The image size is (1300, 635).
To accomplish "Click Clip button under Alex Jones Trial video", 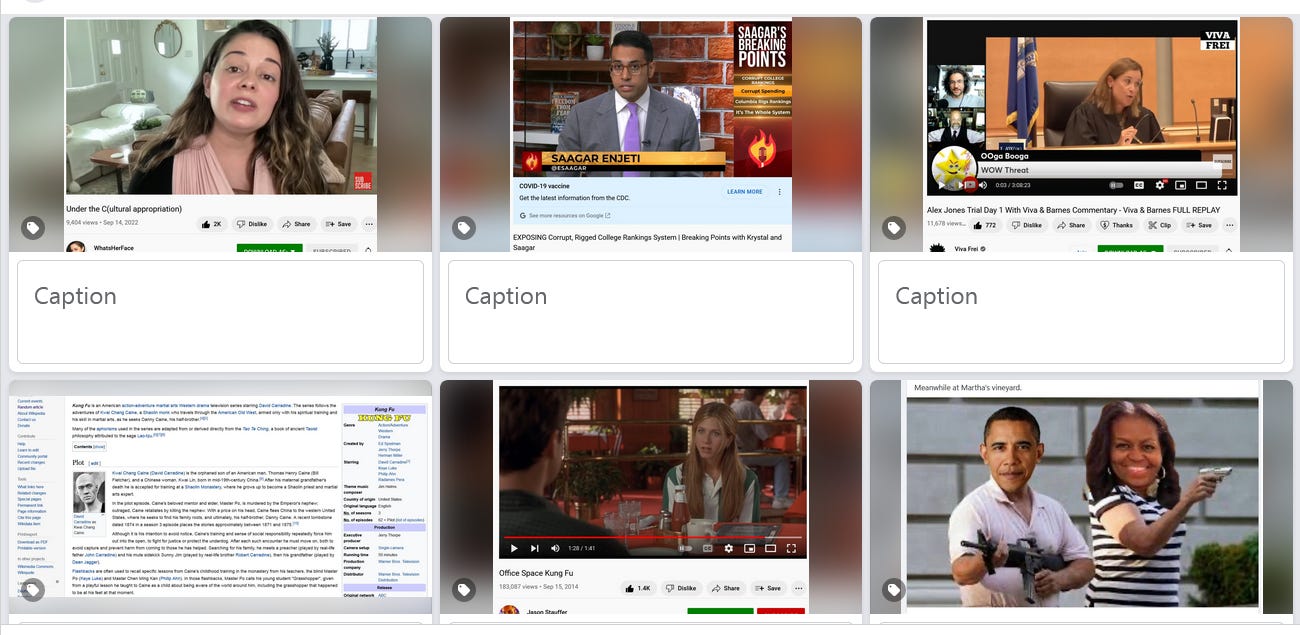I will [x=1160, y=225].
